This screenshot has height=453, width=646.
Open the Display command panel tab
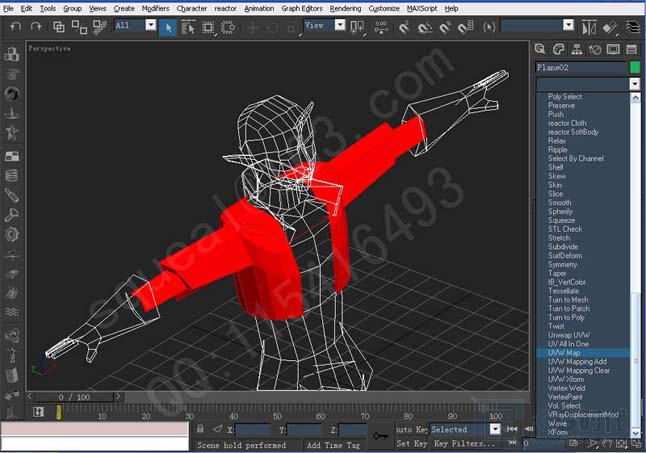[x=613, y=49]
